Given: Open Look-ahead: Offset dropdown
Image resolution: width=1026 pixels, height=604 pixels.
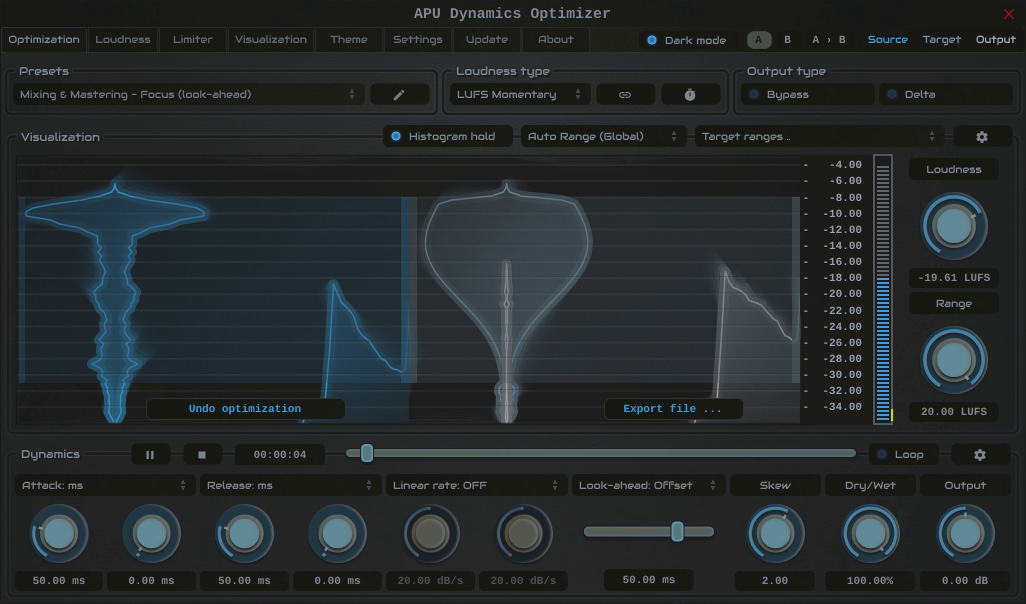Looking at the screenshot, I should (x=648, y=486).
